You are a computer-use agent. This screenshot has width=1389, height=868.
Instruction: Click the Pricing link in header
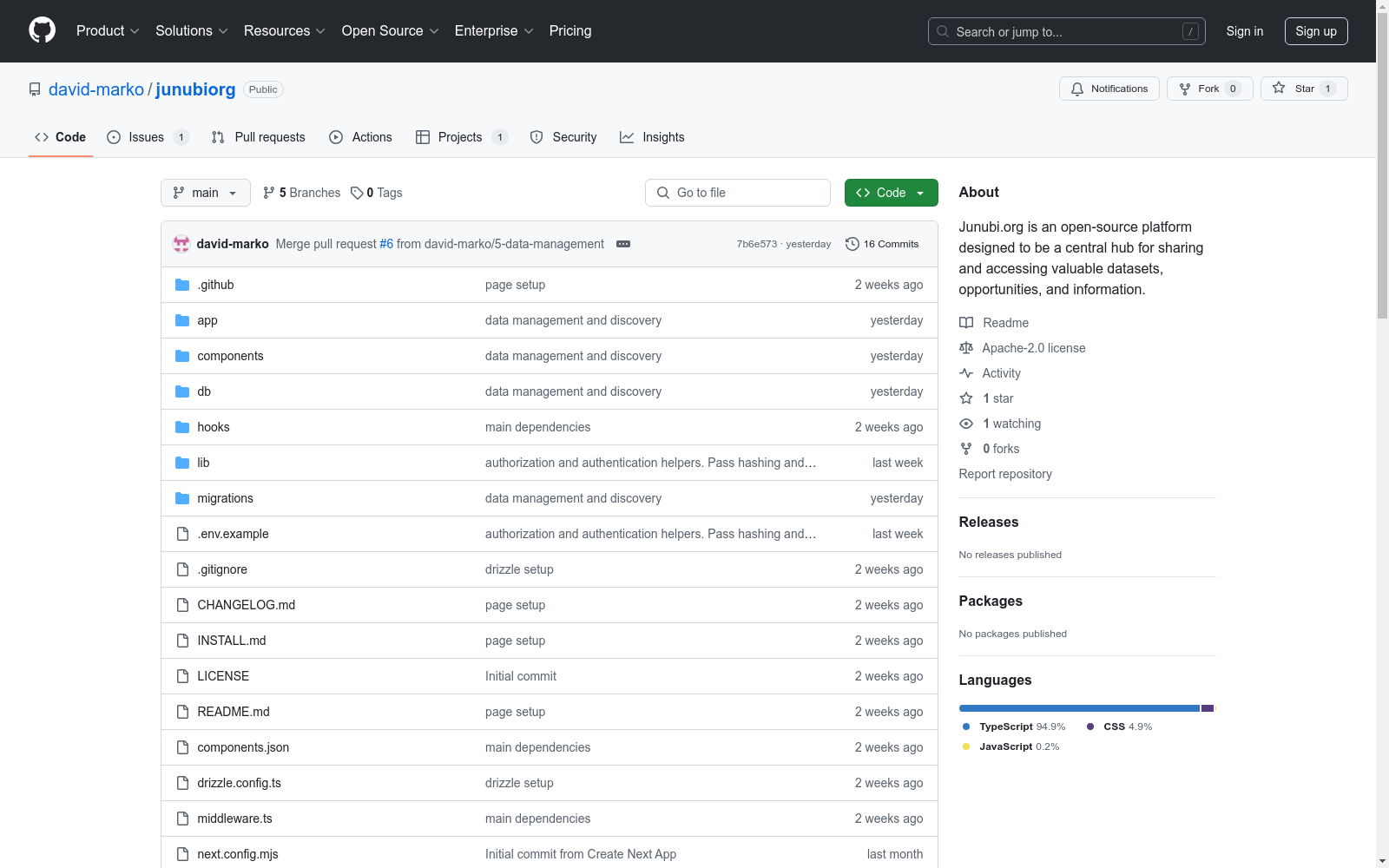[570, 30]
